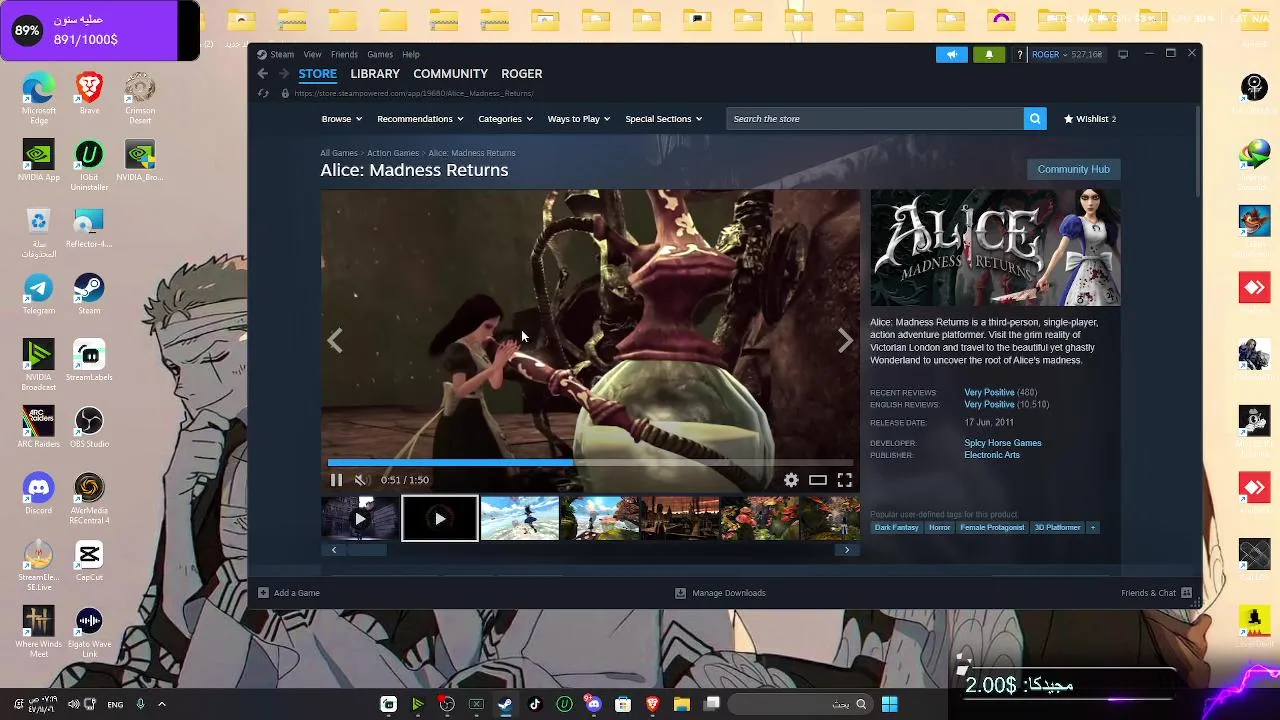The image size is (1280, 720).
Task: Show hidden system tray icons chevron
Action: [x=161, y=704]
